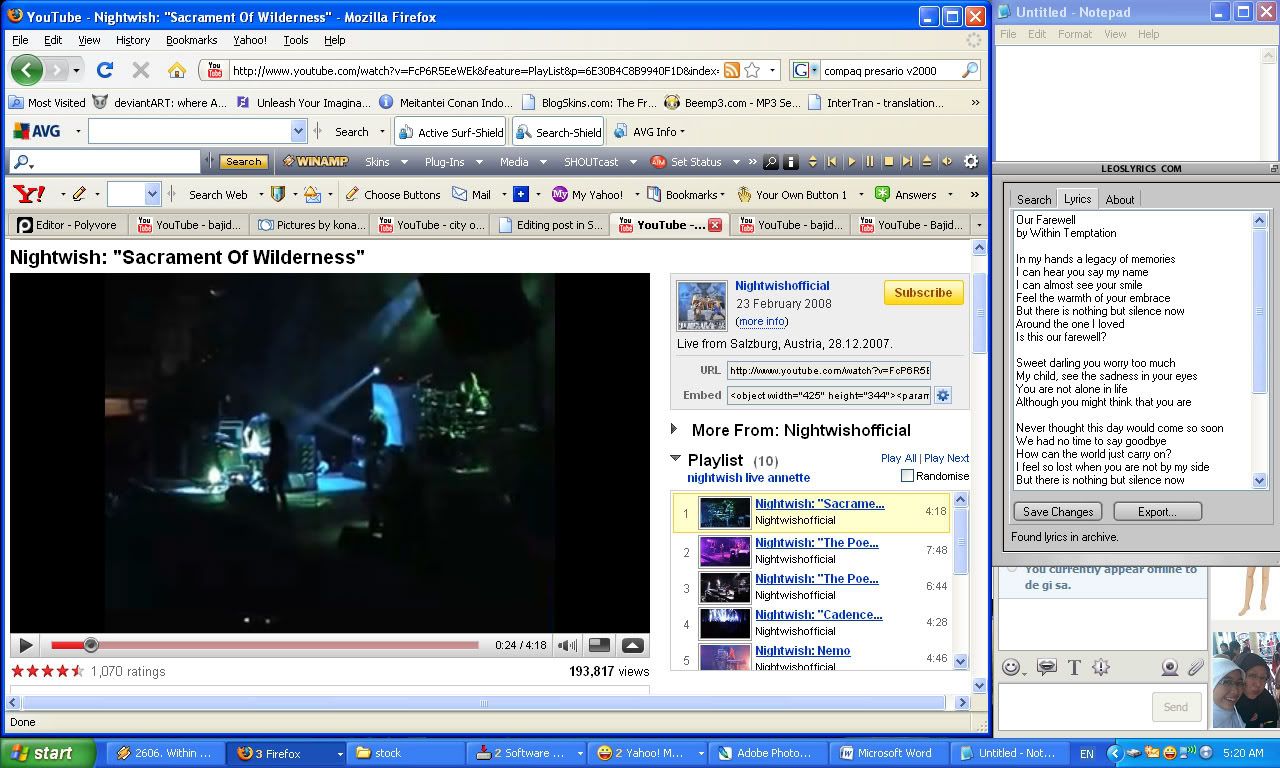Toggle AVG Active Surf-Shield
Image resolution: width=1280 pixels, height=768 pixels.
[451, 132]
